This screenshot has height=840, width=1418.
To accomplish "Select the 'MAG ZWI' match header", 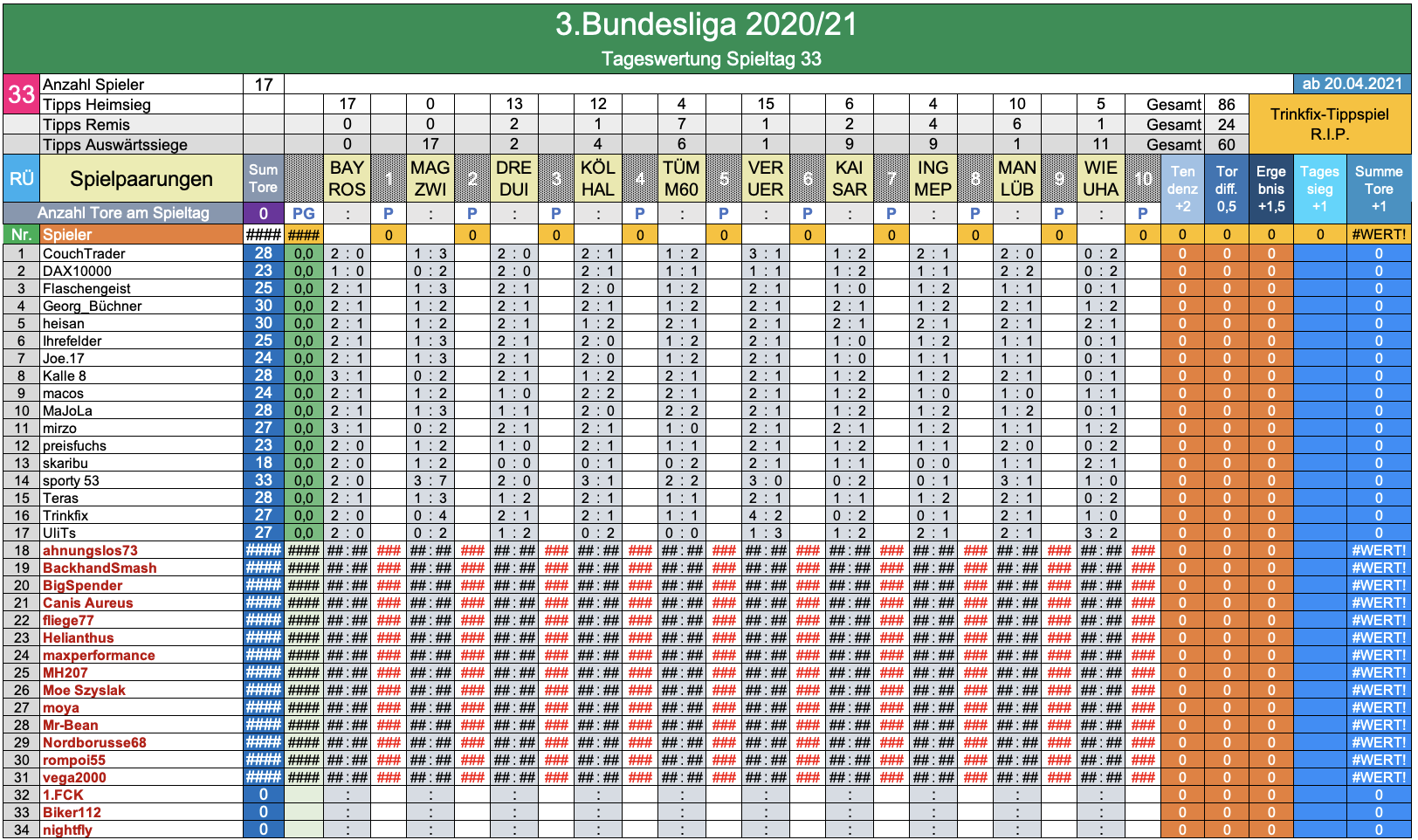I will click(x=430, y=179).
